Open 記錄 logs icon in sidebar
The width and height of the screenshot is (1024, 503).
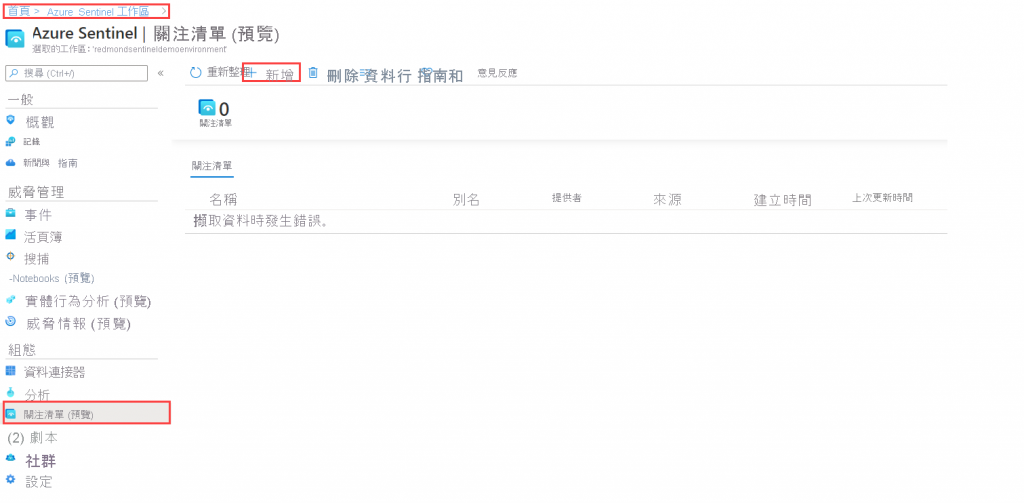point(10,141)
